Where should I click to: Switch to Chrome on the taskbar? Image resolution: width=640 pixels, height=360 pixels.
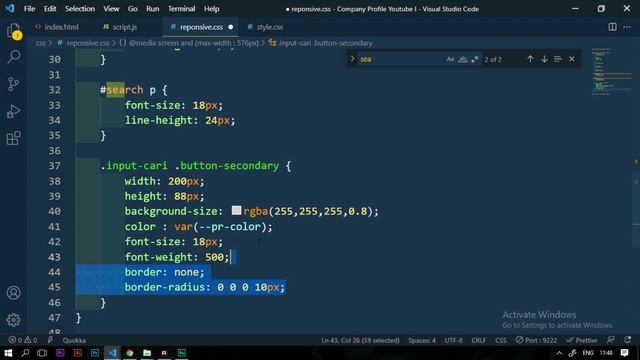point(130,353)
